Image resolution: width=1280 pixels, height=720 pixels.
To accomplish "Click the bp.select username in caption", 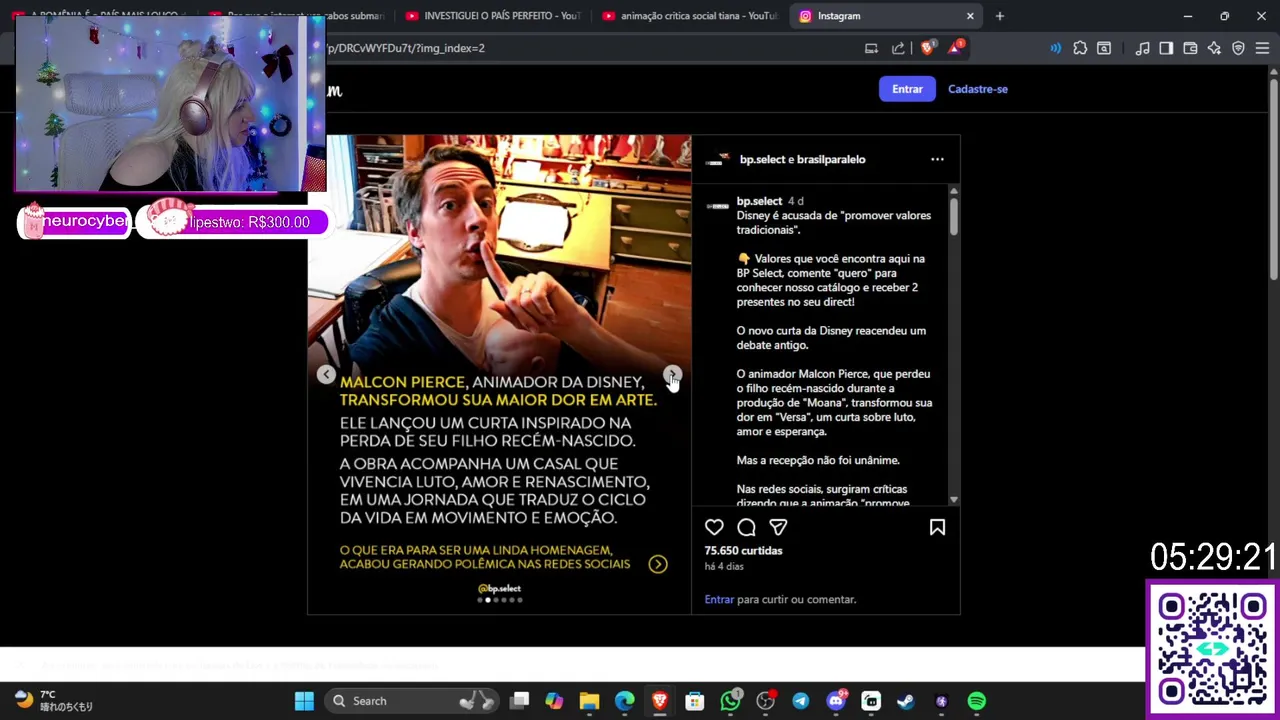I will 759,201.
